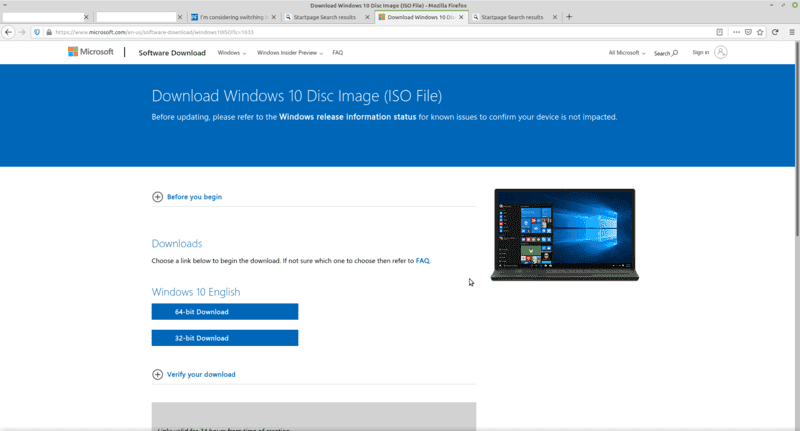This screenshot has width=800, height=431.
Task: Click the padlock site security icon
Action: tap(49, 32)
